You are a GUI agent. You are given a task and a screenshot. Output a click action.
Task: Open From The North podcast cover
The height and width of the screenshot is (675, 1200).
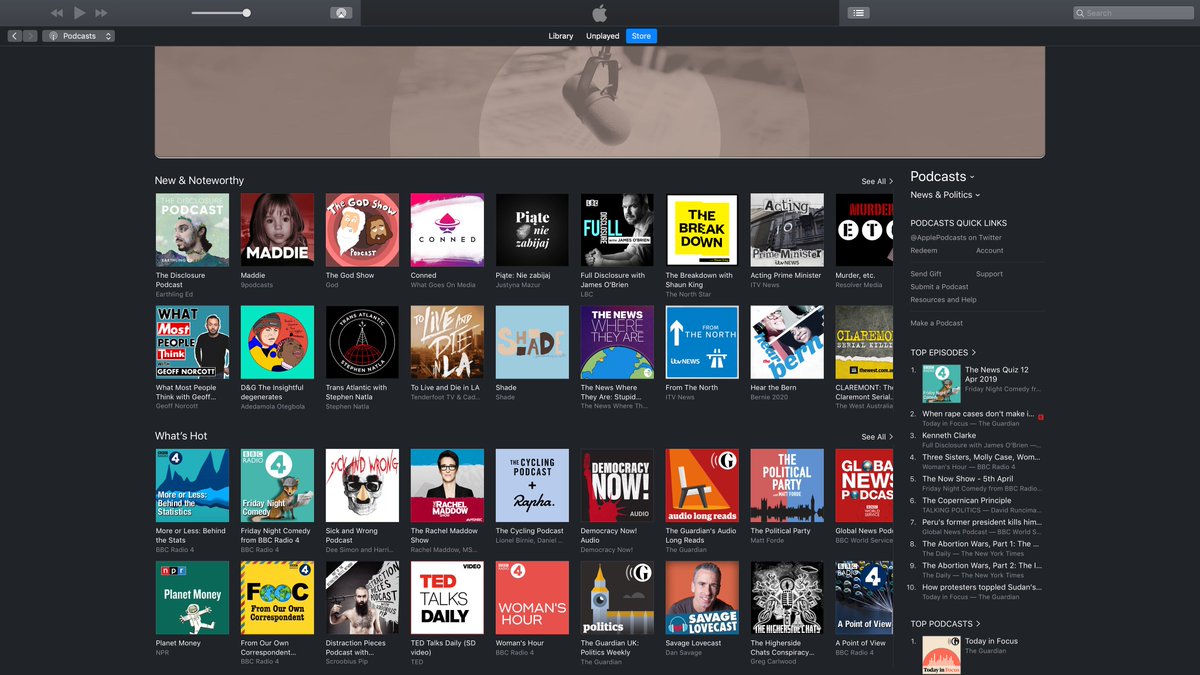click(702, 342)
